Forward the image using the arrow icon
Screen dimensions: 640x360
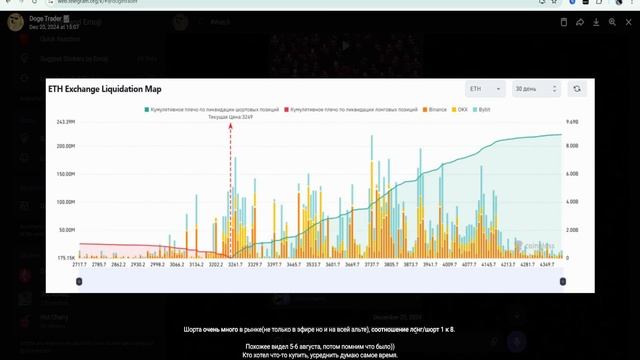pyautogui.click(x=580, y=22)
